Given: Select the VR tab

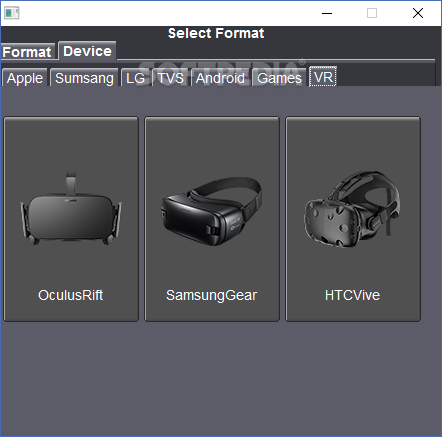Looking at the screenshot, I should pos(323,77).
